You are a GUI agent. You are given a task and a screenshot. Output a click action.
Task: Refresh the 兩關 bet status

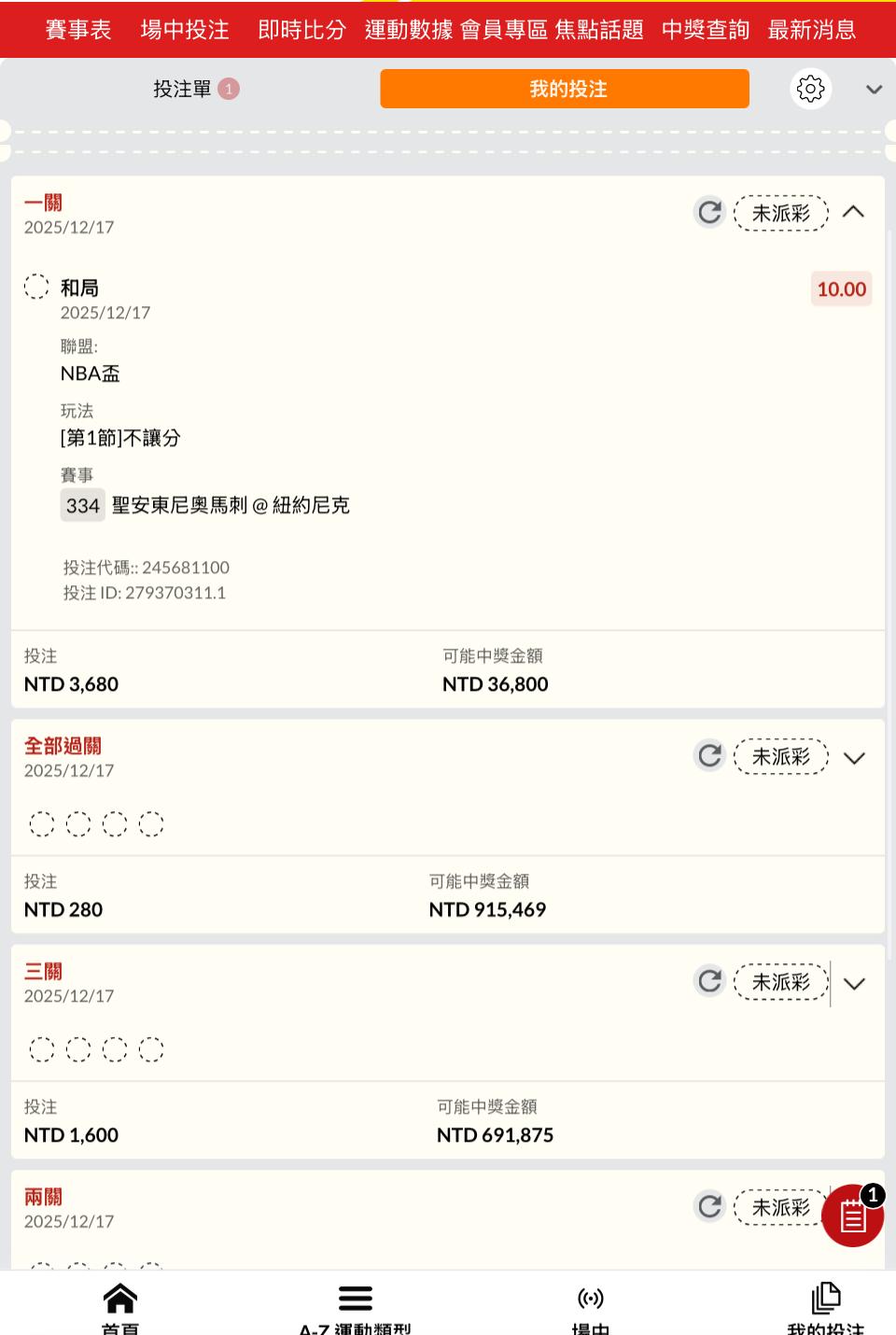tap(710, 1206)
